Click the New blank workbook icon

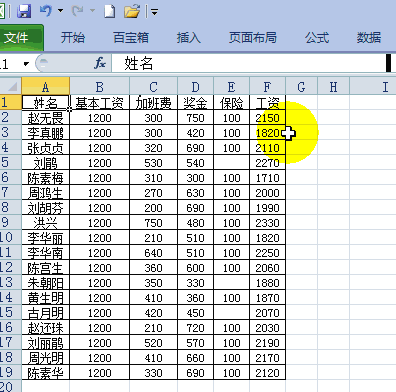coord(110,11)
